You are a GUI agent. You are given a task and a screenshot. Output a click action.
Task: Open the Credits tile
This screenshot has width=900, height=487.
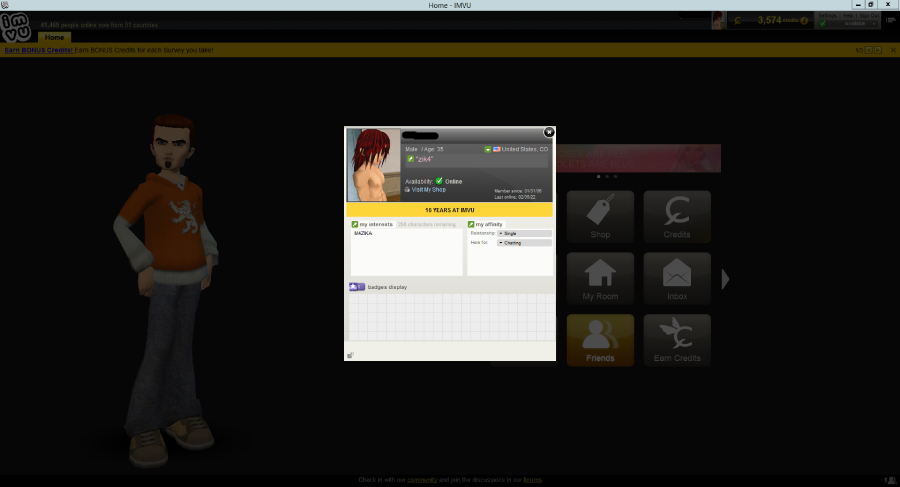(677, 217)
